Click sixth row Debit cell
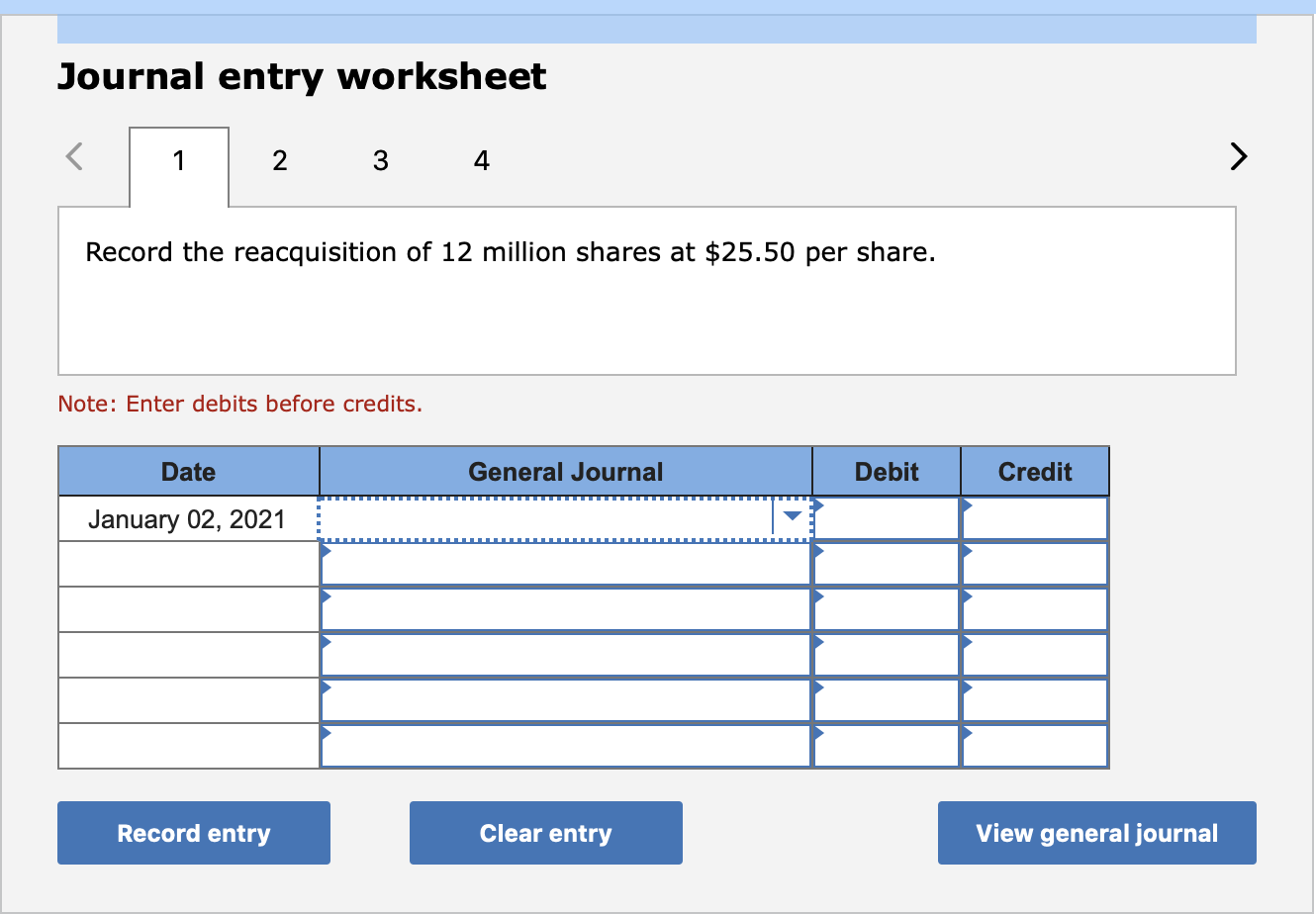The width and height of the screenshot is (1316, 914). [x=887, y=746]
